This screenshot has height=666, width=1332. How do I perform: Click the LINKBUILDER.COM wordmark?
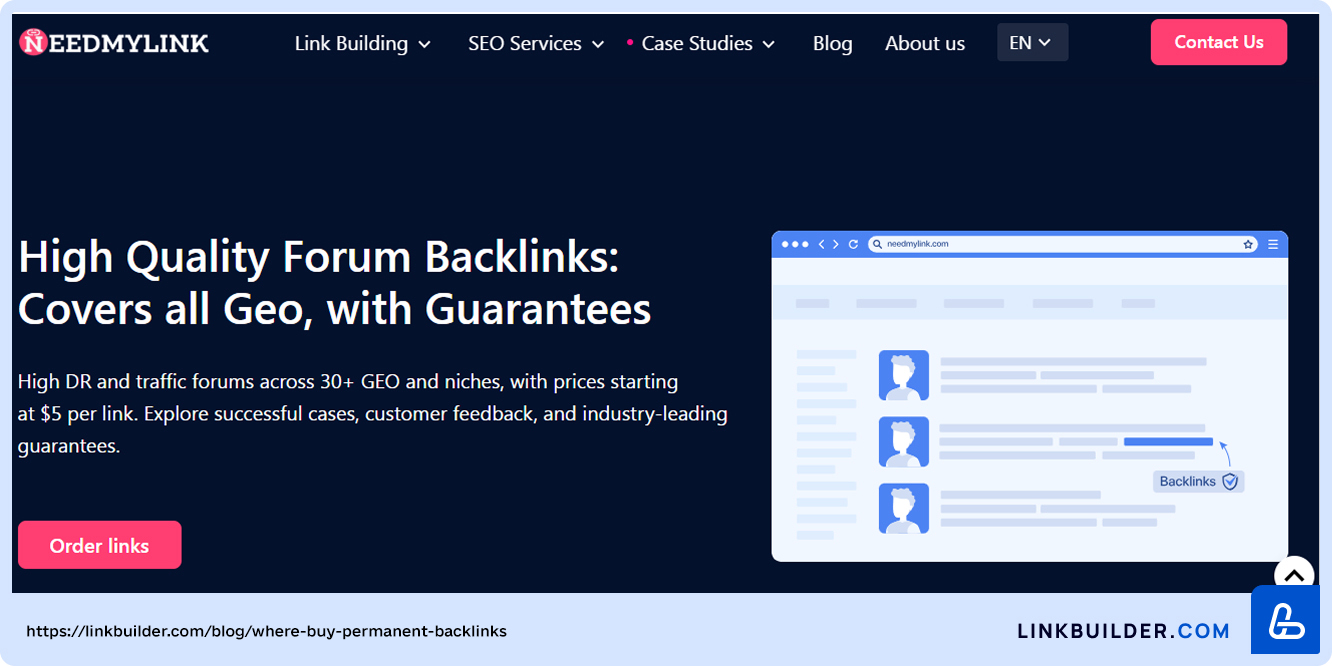click(1123, 631)
